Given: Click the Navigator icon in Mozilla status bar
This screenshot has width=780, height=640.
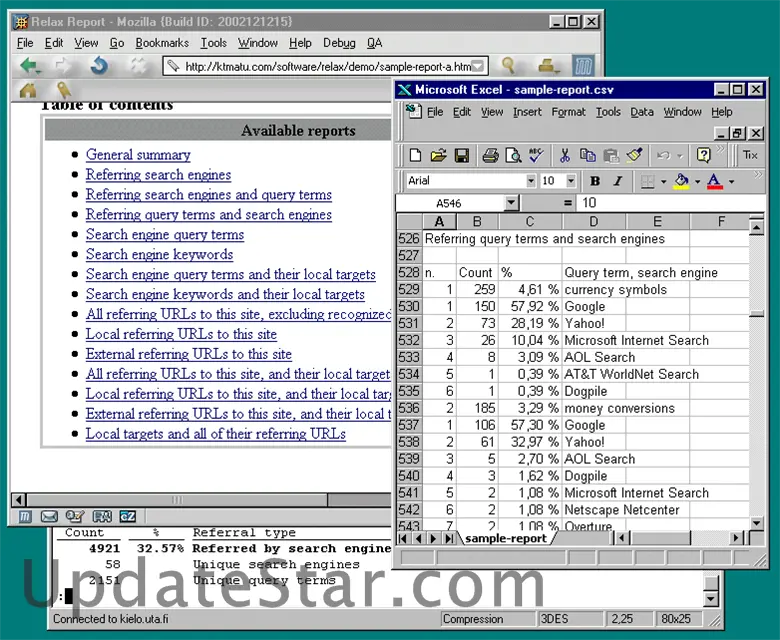Looking at the screenshot, I should coord(24,516).
